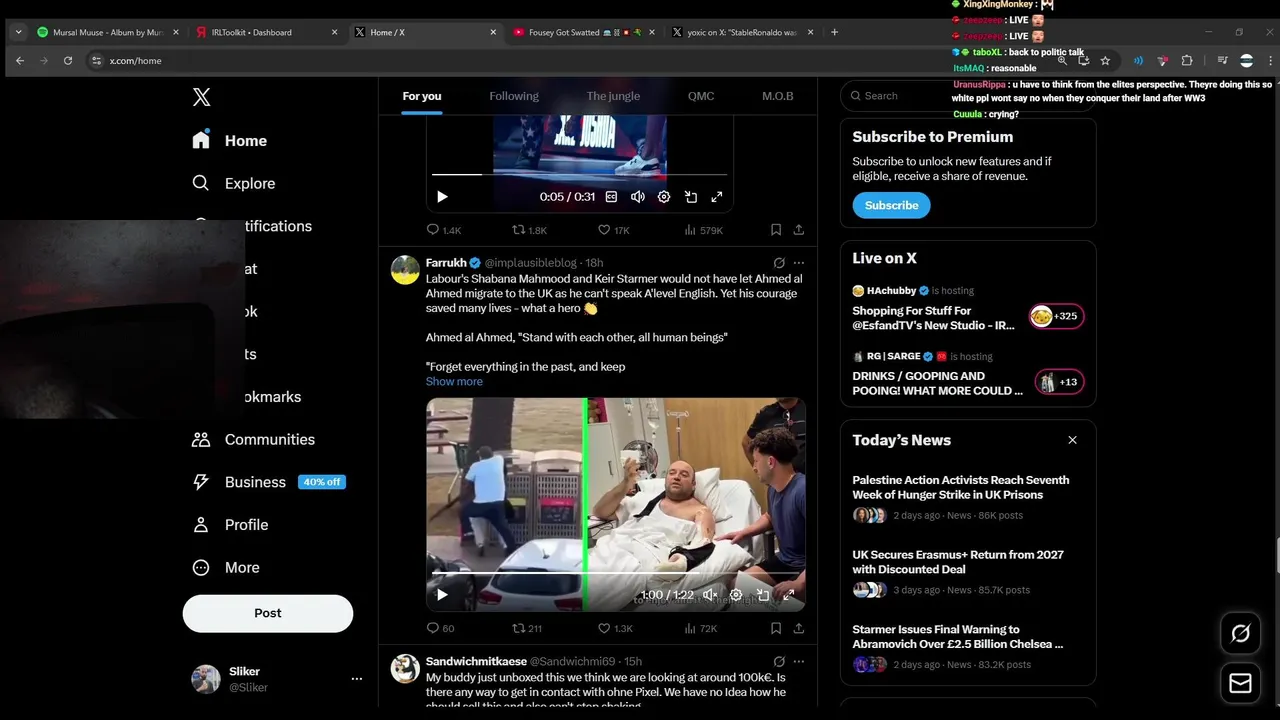Open the floating Messages envelope button
The height and width of the screenshot is (720, 1280).
1240,683
